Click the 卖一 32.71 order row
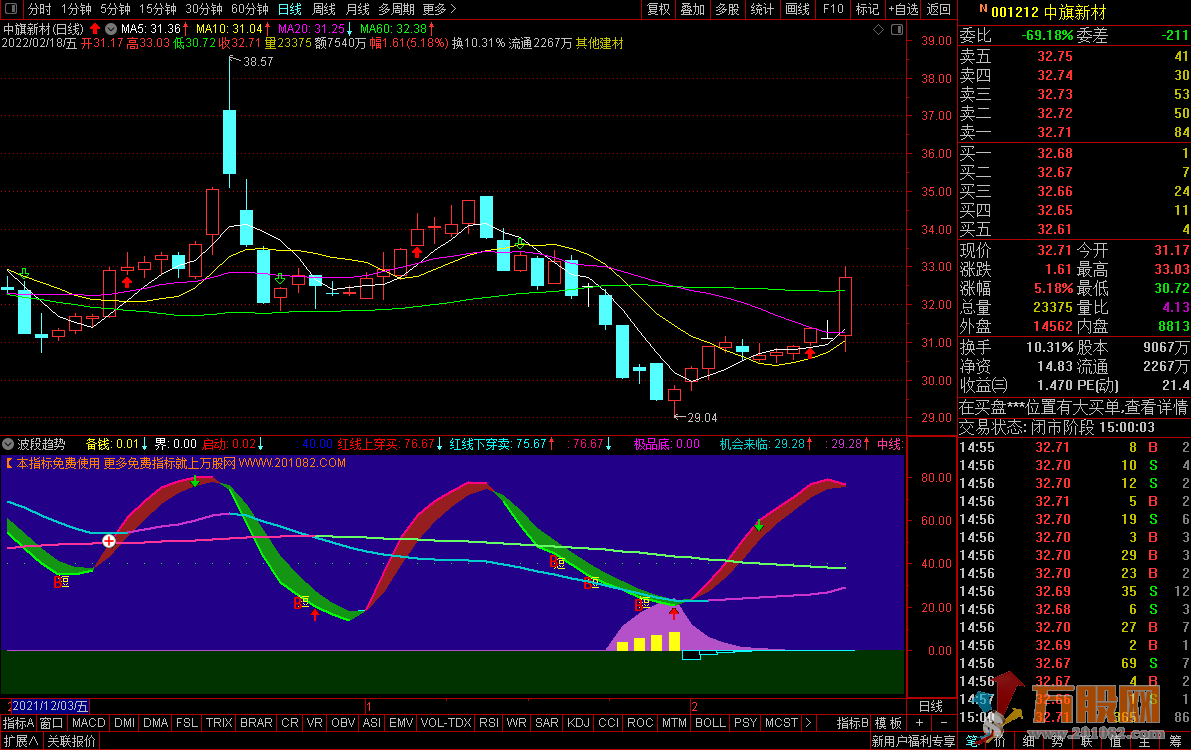The image size is (1191, 750). click(x=1074, y=132)
